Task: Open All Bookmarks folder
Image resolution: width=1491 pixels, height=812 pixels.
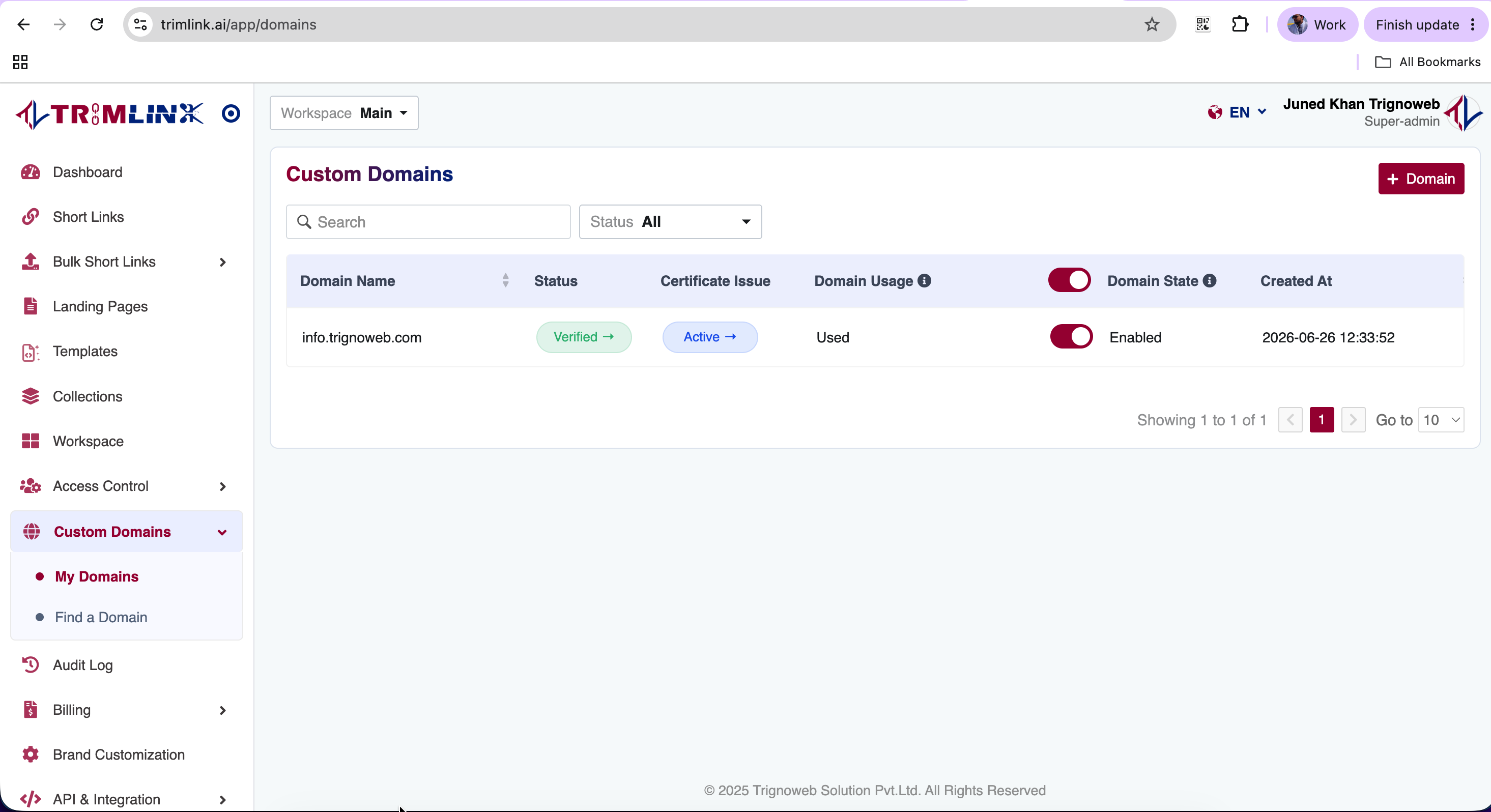Action: (x=1427, y=62)
